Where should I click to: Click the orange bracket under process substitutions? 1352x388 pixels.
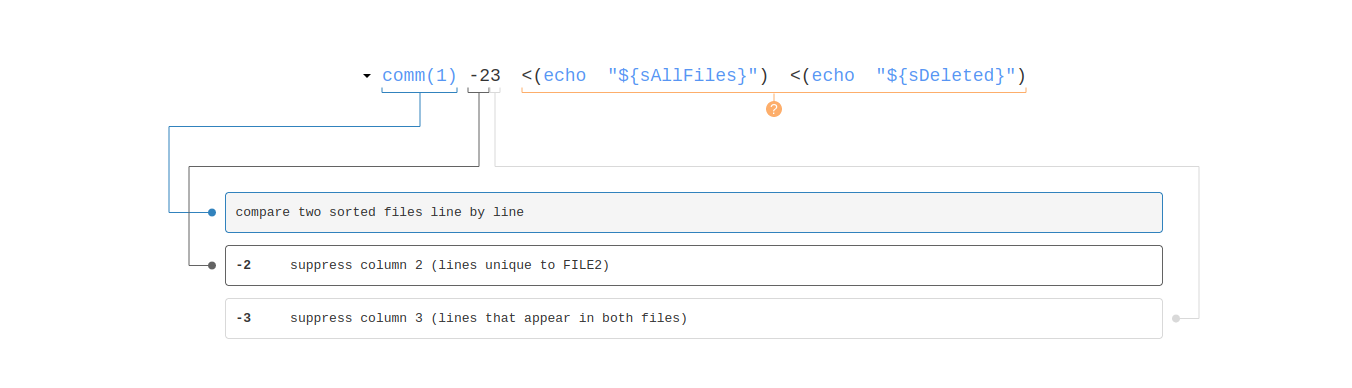[x=774, y=91]
